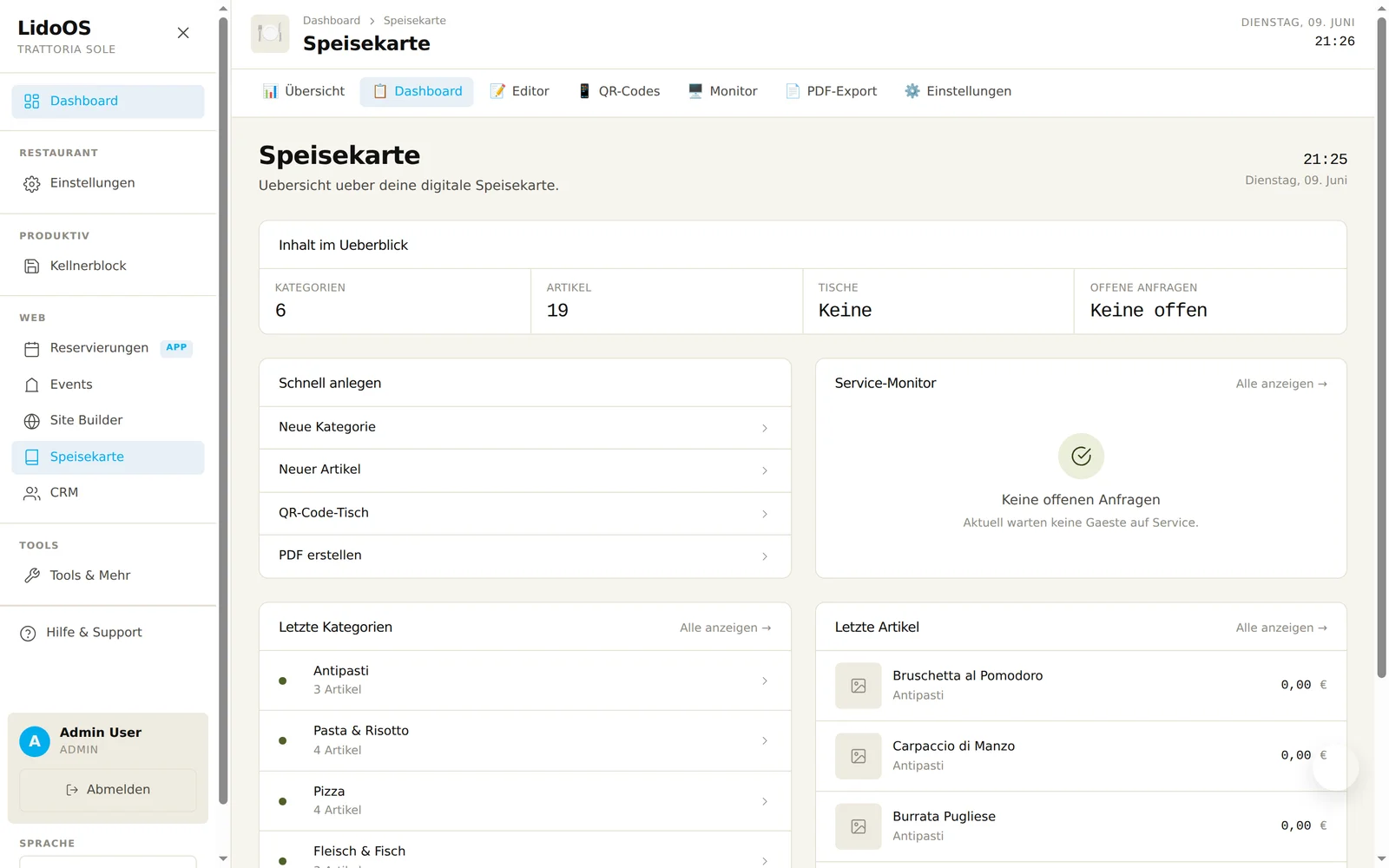Viewport: 1389px width, 868px height.
Task: Open the Dashboard tab in top bar
Action: (417, 92)
